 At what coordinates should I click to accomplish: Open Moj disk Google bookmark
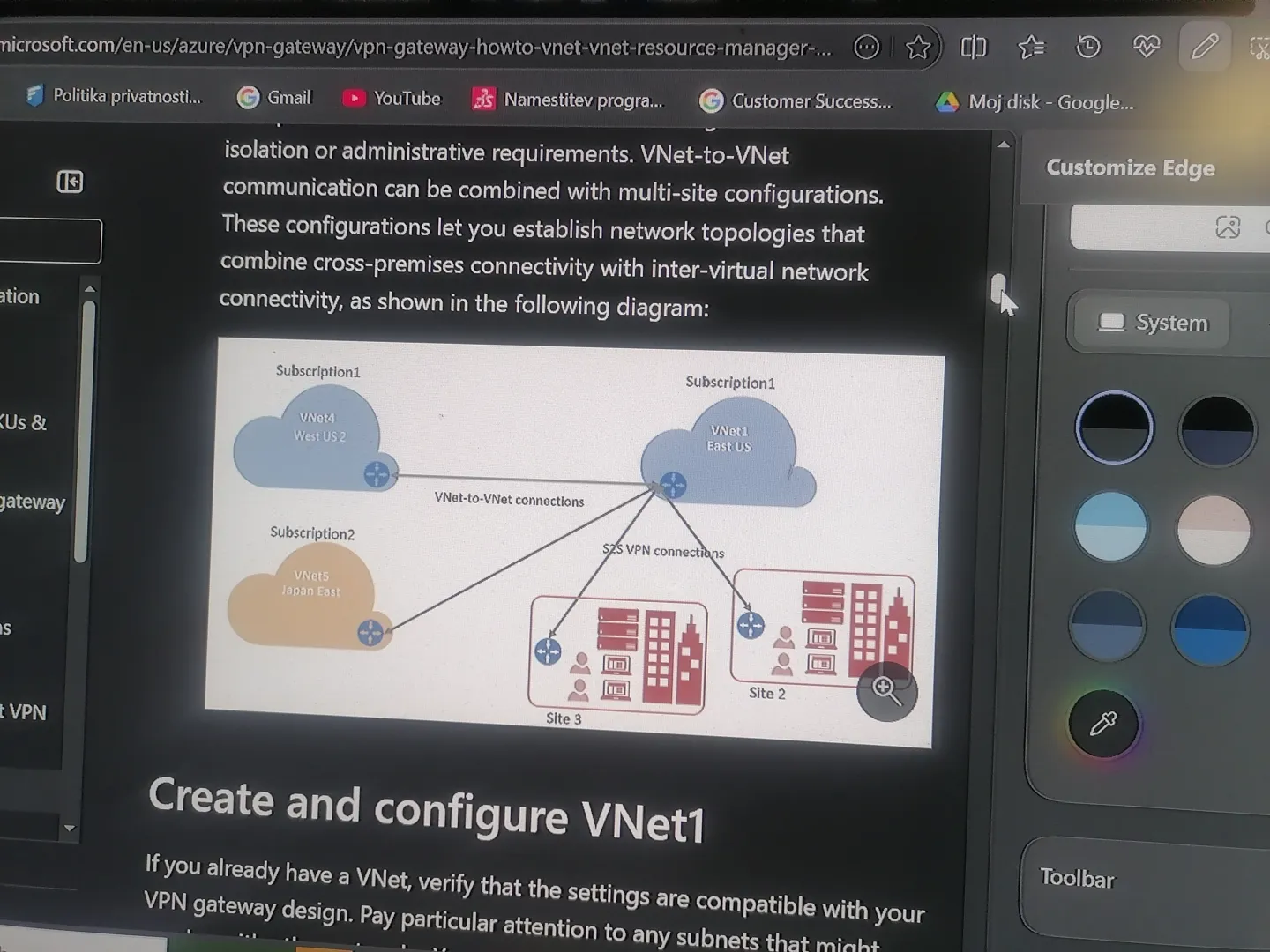[1035, 102]
